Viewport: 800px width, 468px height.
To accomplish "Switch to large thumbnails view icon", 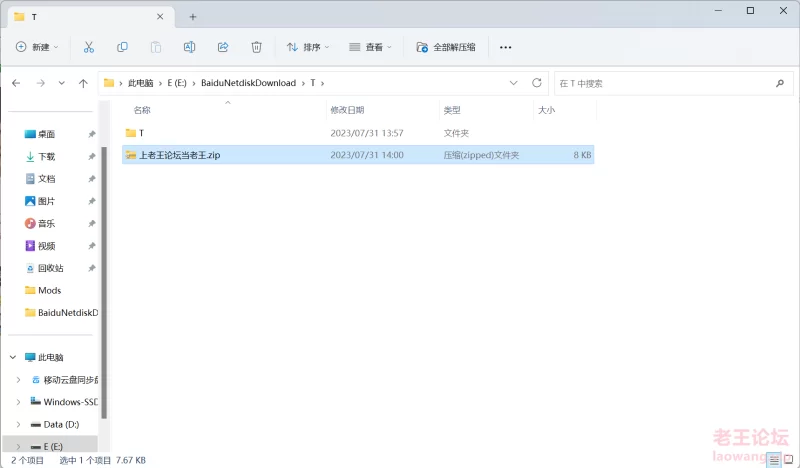I will [789, 459].
